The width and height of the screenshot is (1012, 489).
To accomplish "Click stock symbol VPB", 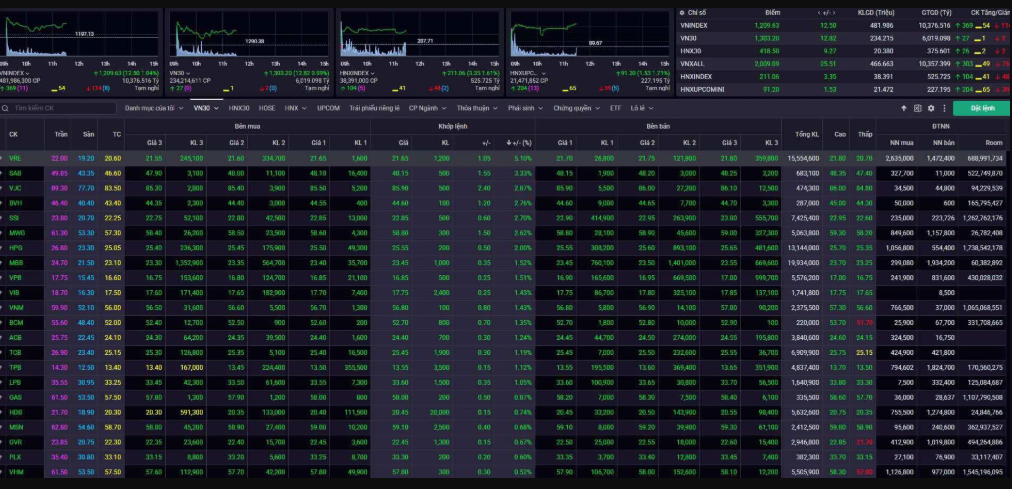I will point(15,277).
